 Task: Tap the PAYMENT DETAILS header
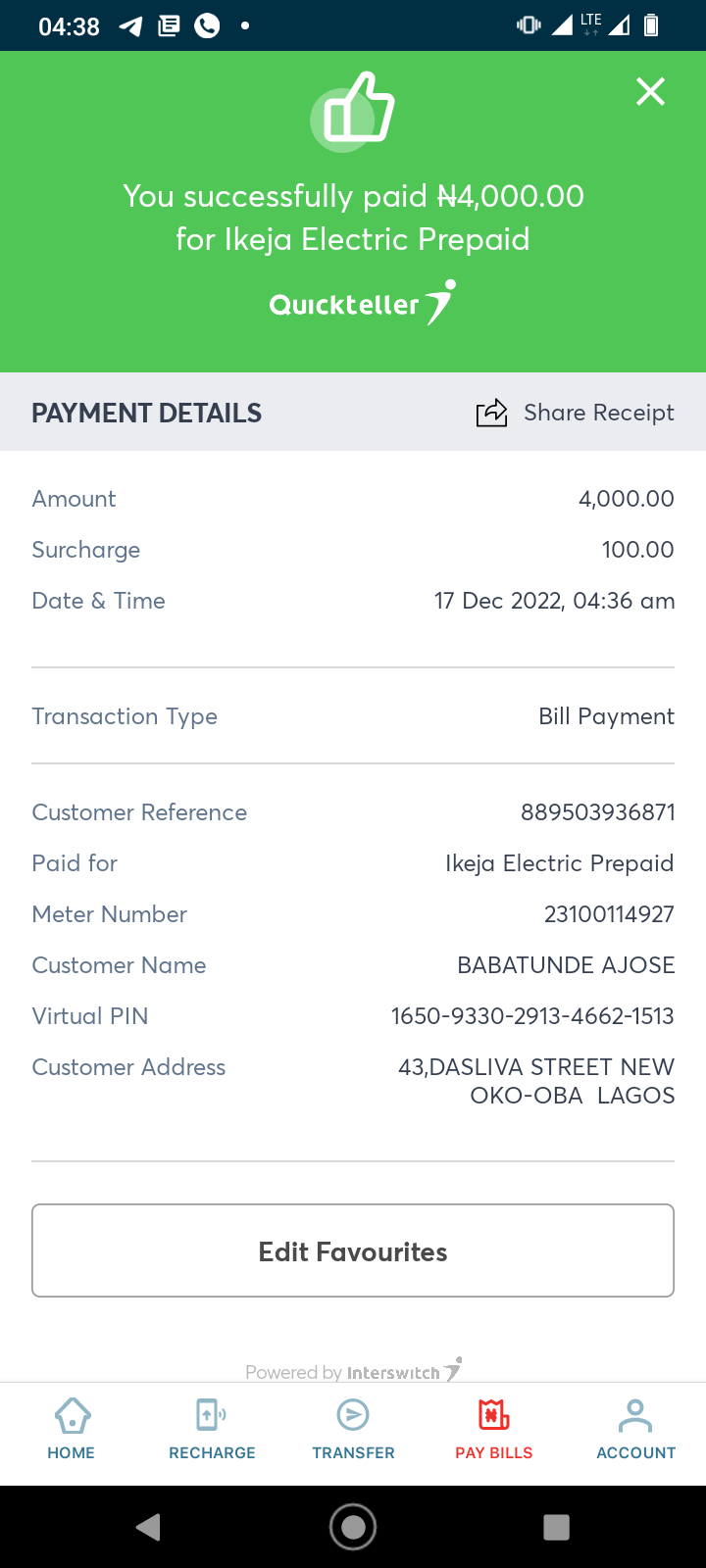coord(147,413)
